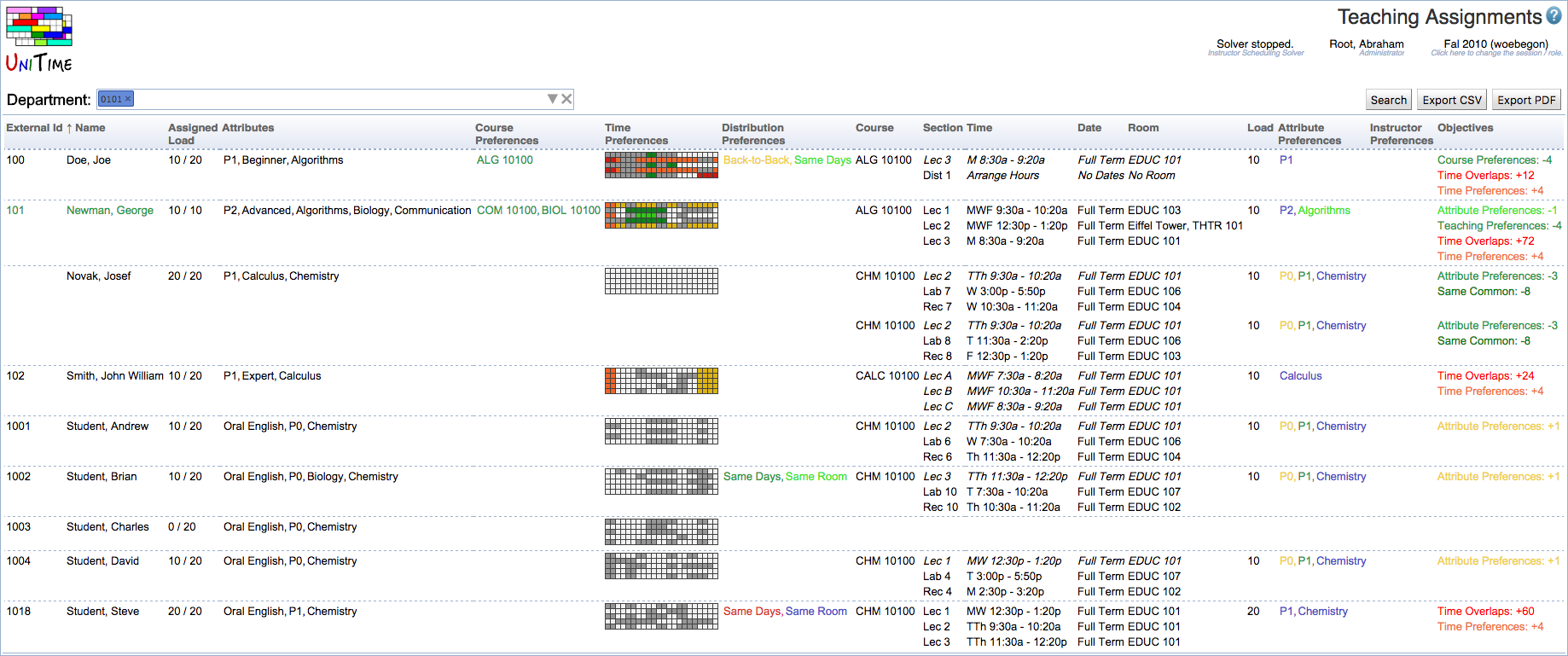
Task: Select instructor Novak, Josef
Action: coord(98,276)
